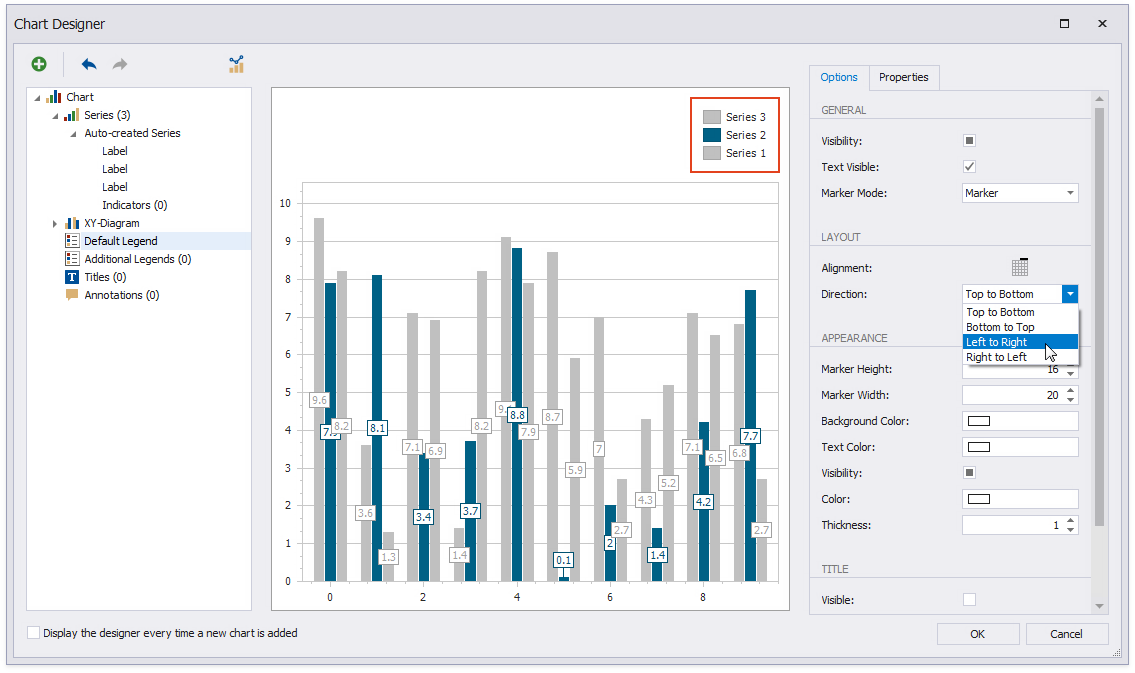Toggle the General Visibility checkbox

click(969, 141)
